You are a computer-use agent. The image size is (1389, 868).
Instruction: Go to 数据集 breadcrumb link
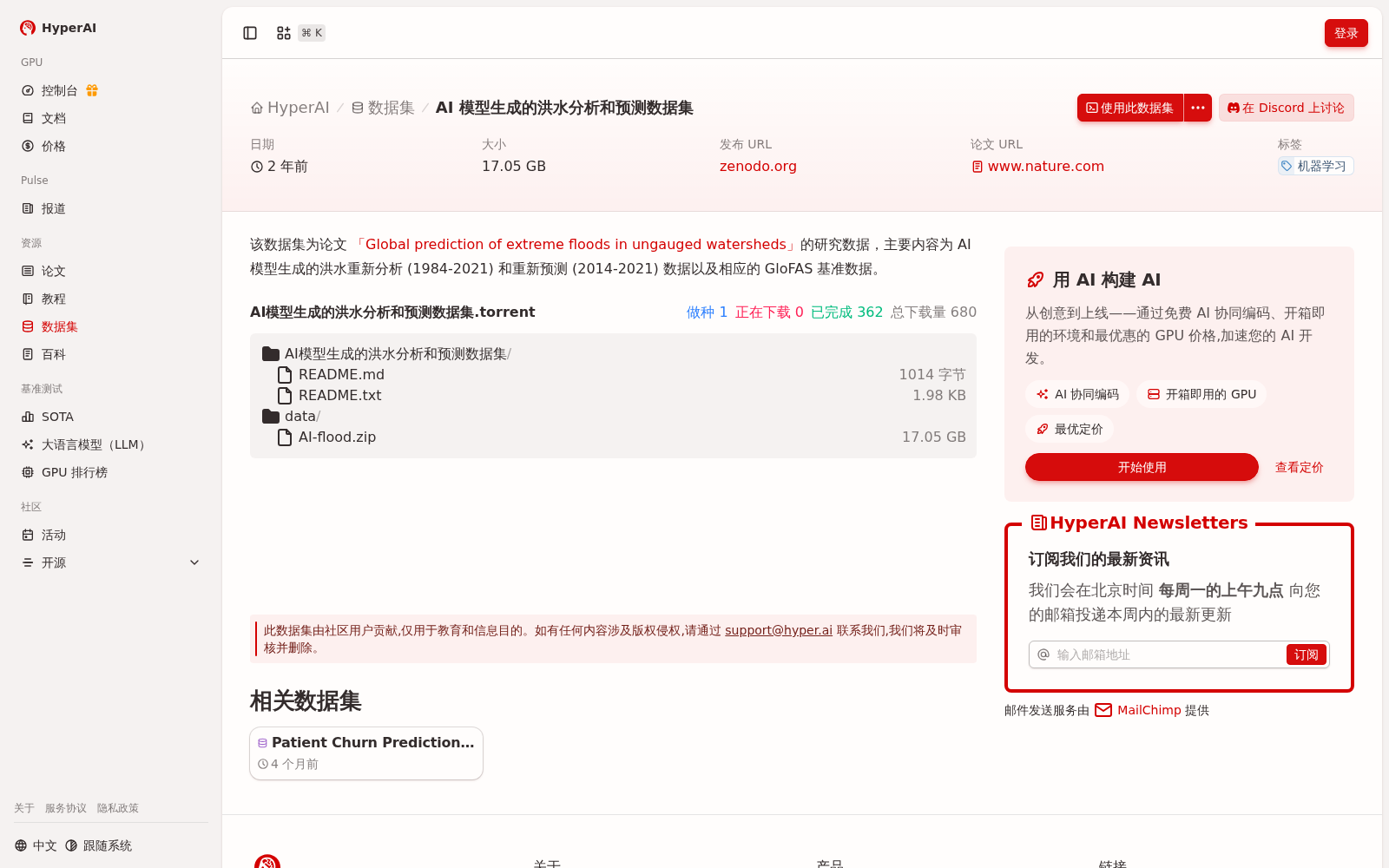point(383,108)
